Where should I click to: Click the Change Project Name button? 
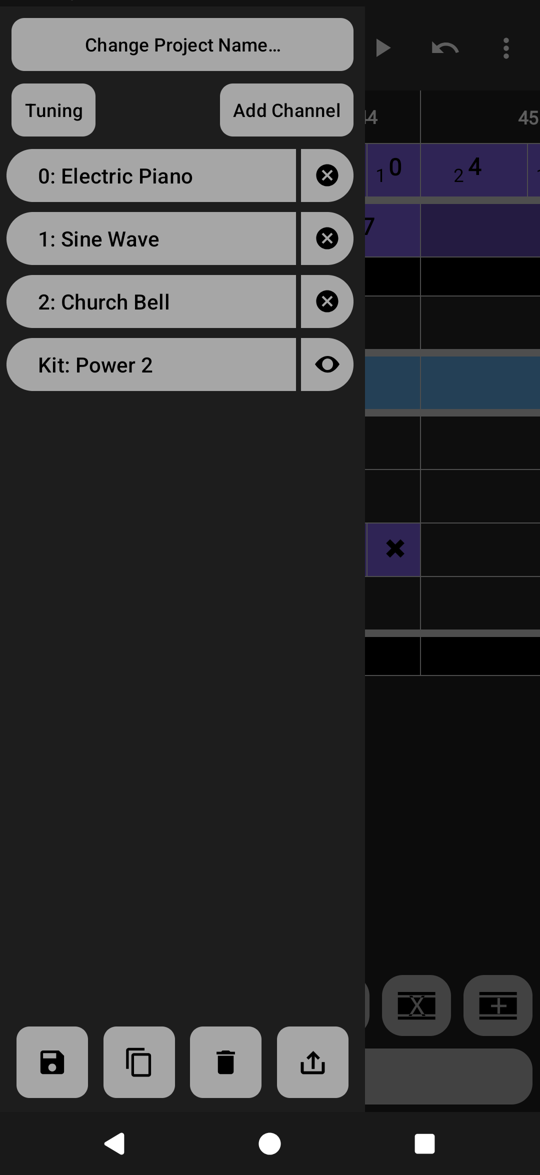[182, 45]
